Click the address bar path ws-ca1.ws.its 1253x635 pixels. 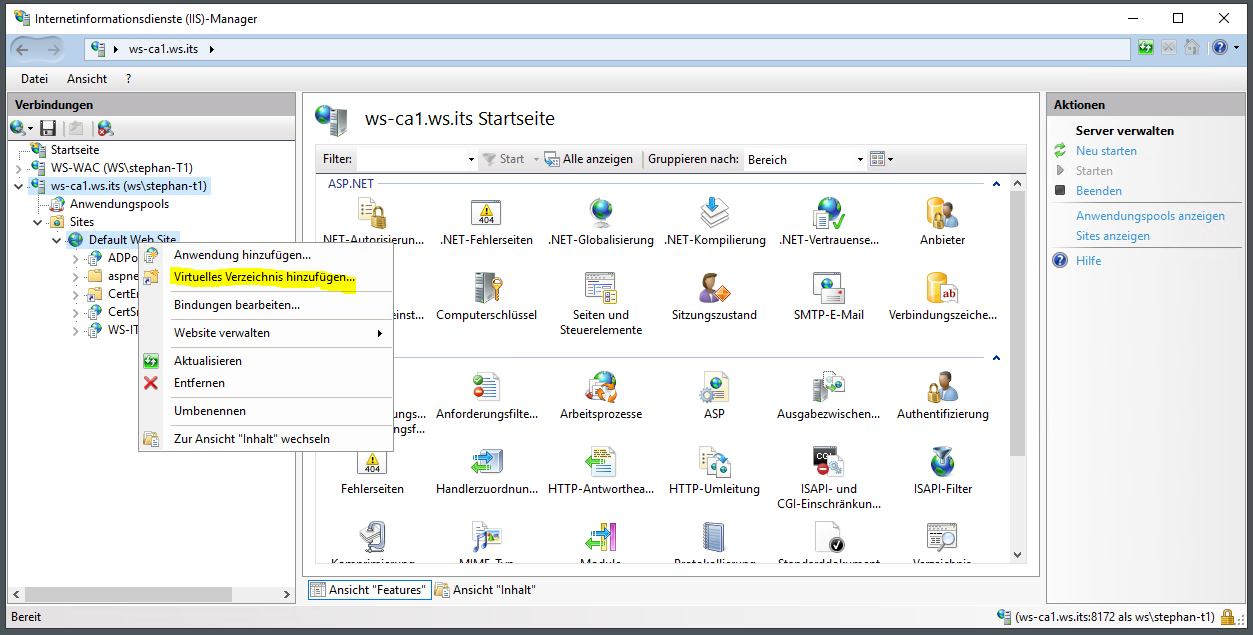(165, 48)
